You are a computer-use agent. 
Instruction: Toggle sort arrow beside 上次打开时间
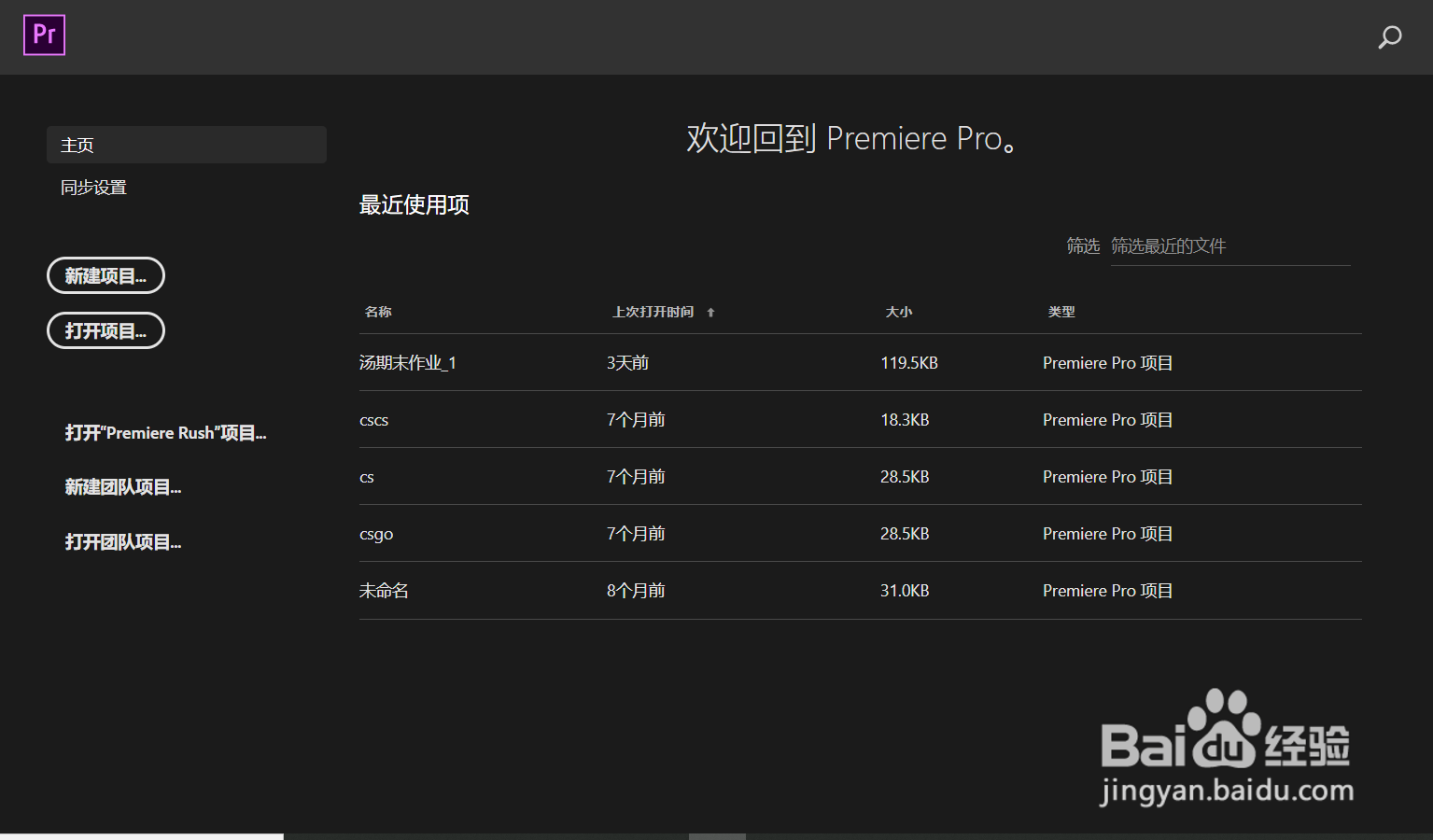click(710, 313)
